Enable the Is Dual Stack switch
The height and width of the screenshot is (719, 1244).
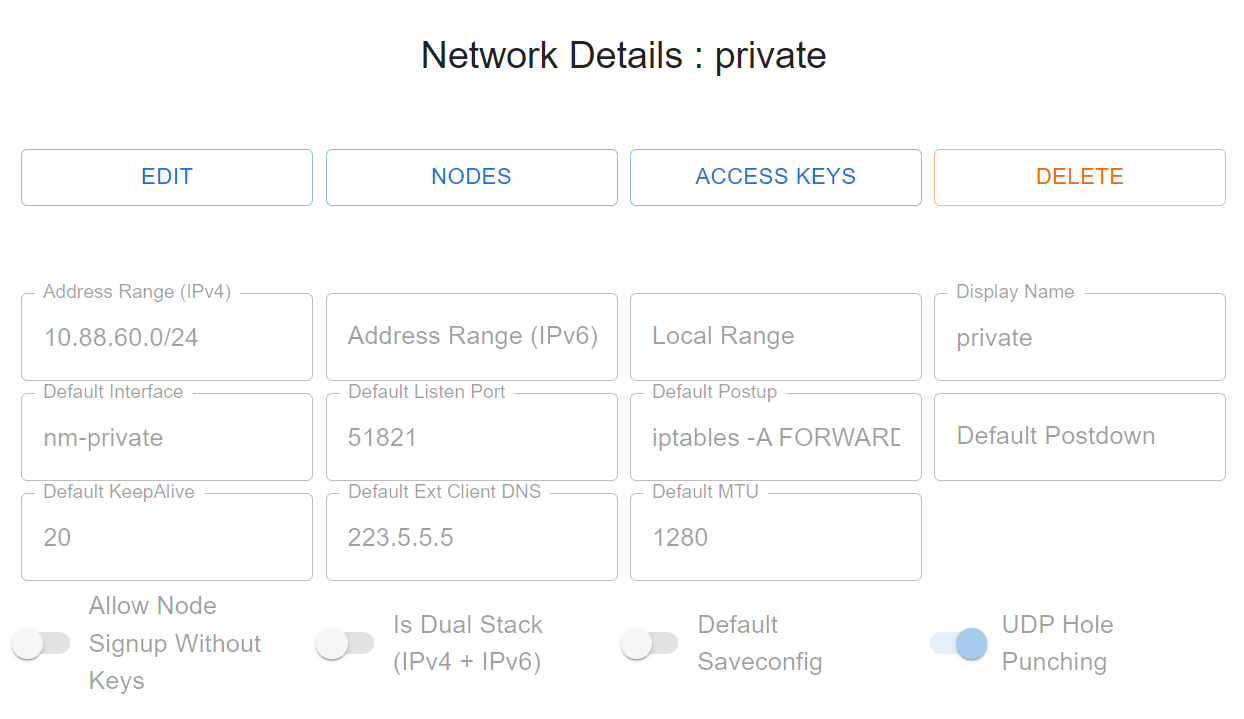345,644
